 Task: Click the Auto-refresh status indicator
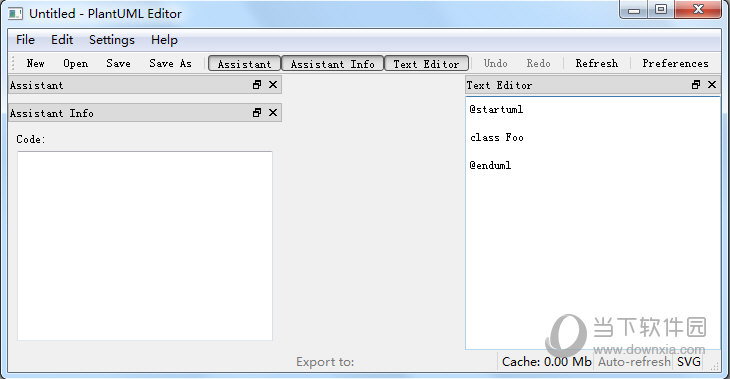click(634, 362)
